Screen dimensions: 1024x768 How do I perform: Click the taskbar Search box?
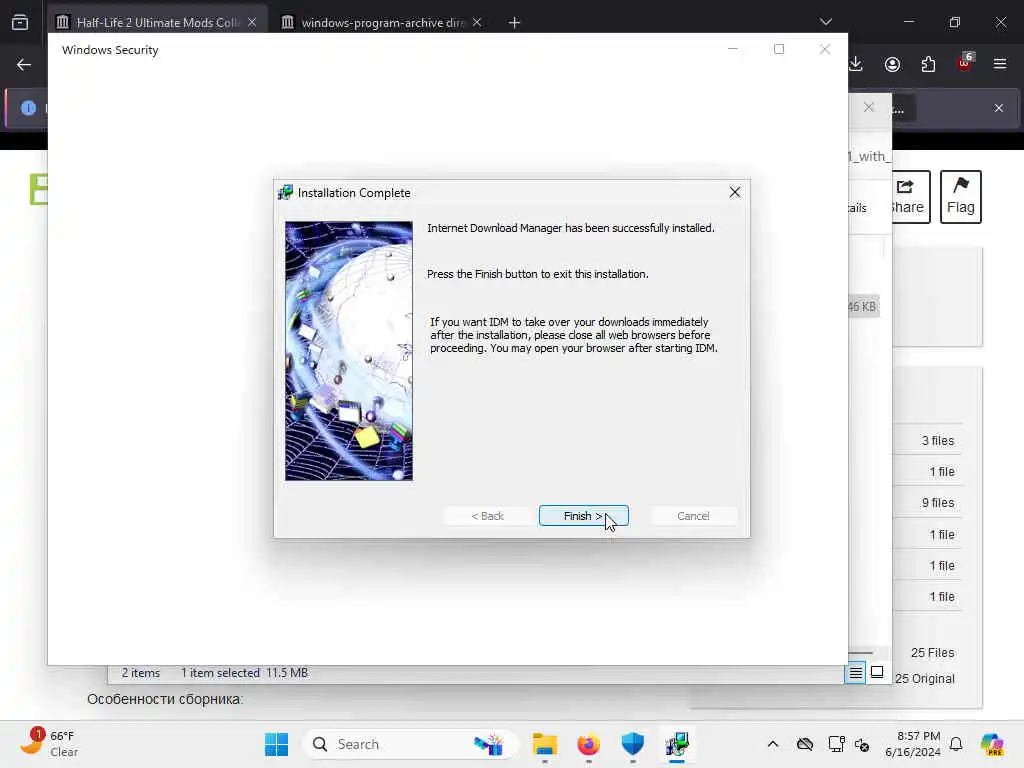[x=410, y=744]
